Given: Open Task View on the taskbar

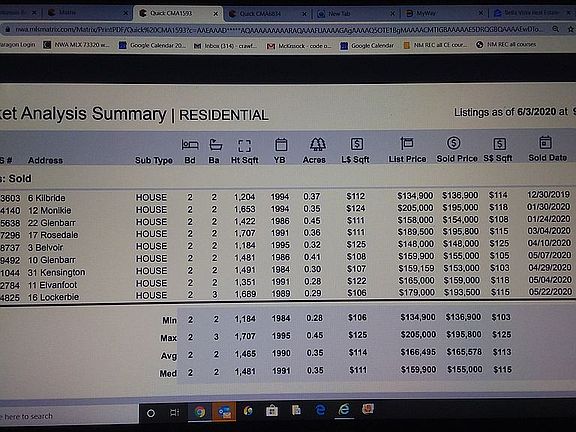Looking at the screenshot, I should pyautogui.click(x=174, y=413).
